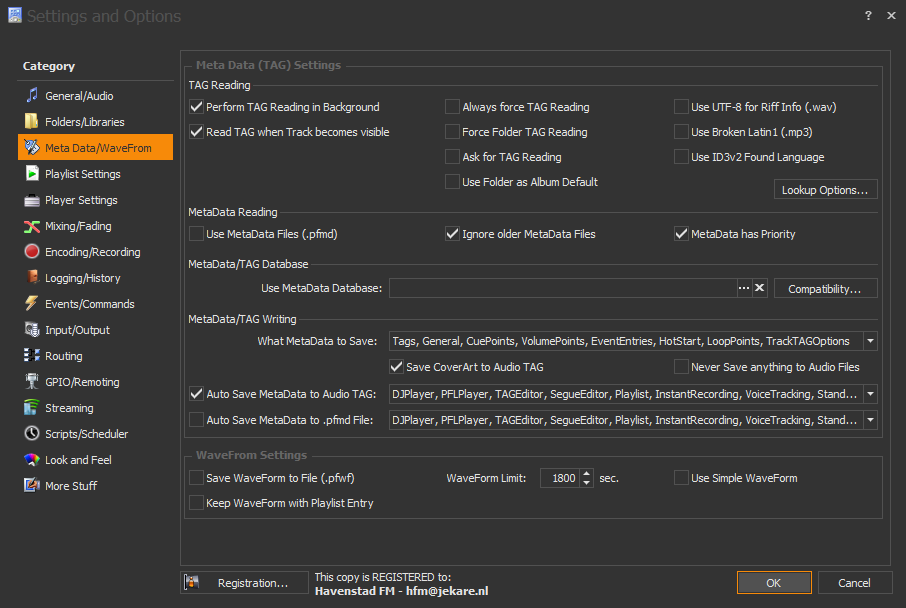This screenshot has width=906, height=608.
Task: Open the What MetaData to Save dropdown
Action: tap(870, 341)
